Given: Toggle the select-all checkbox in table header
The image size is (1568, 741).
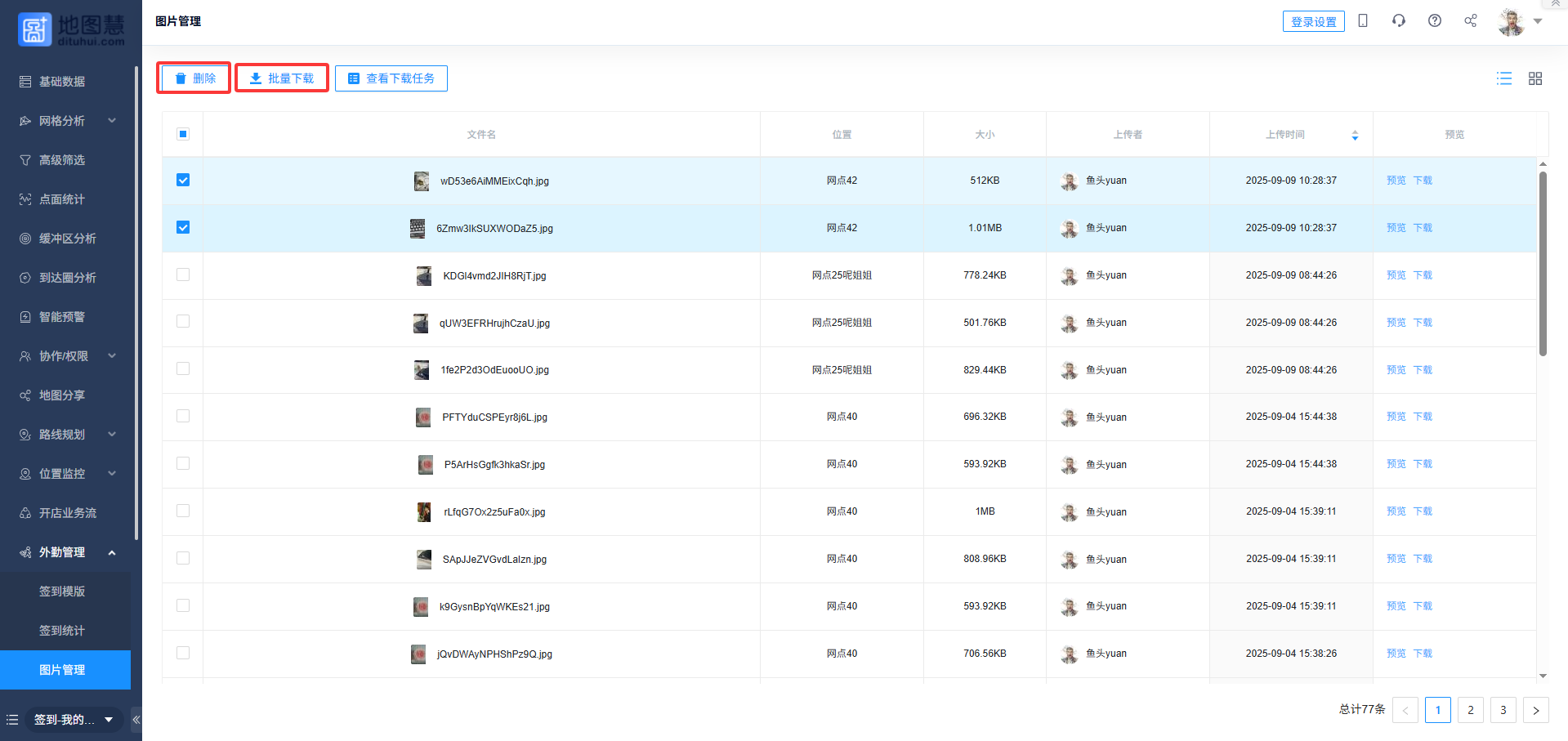Looking at the screenshot, I should [x=183, y=134].
